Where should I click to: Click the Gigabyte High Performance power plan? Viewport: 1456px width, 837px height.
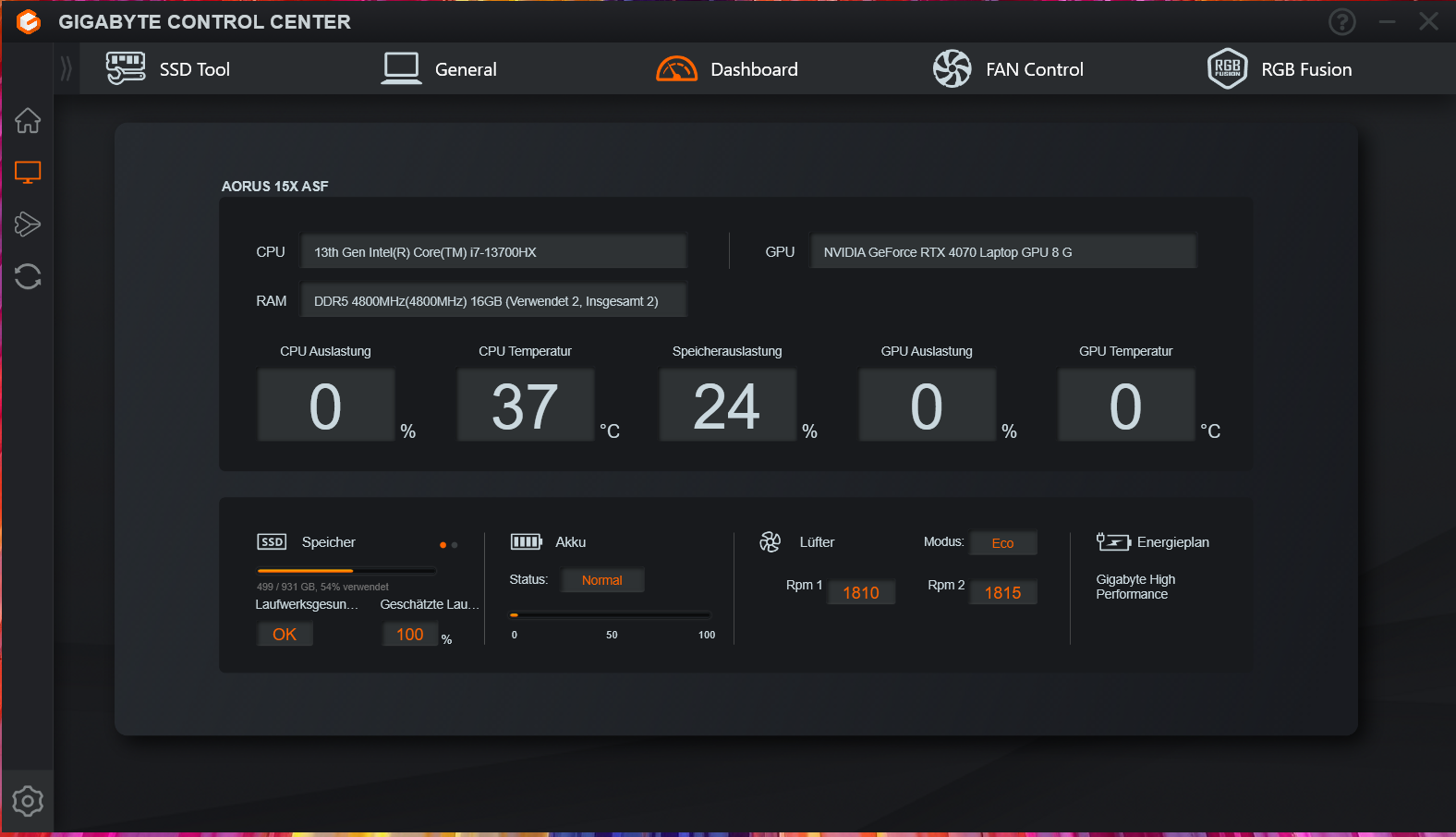point(1135,587)
